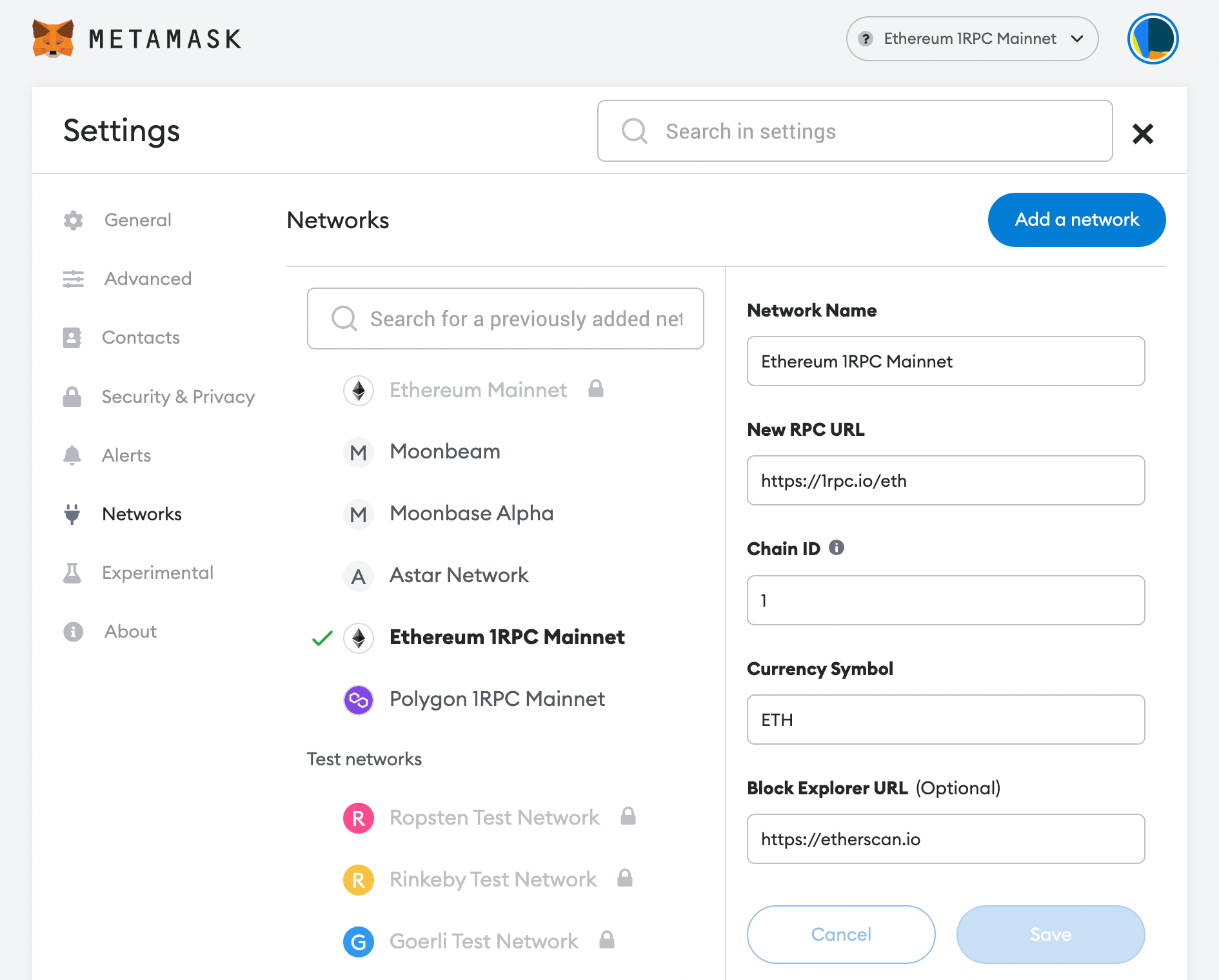
Task: Close the Settings page with the X
Action: coord(1142,133)
